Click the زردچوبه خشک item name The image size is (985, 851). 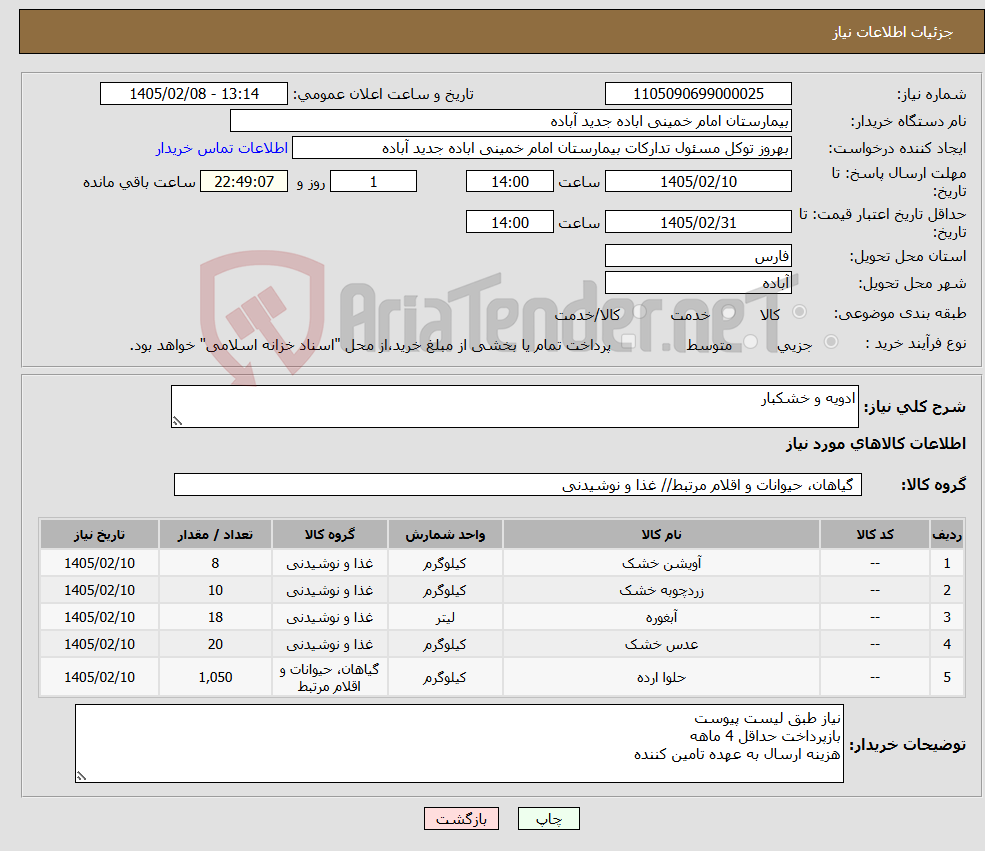click(x=661, y=590)
